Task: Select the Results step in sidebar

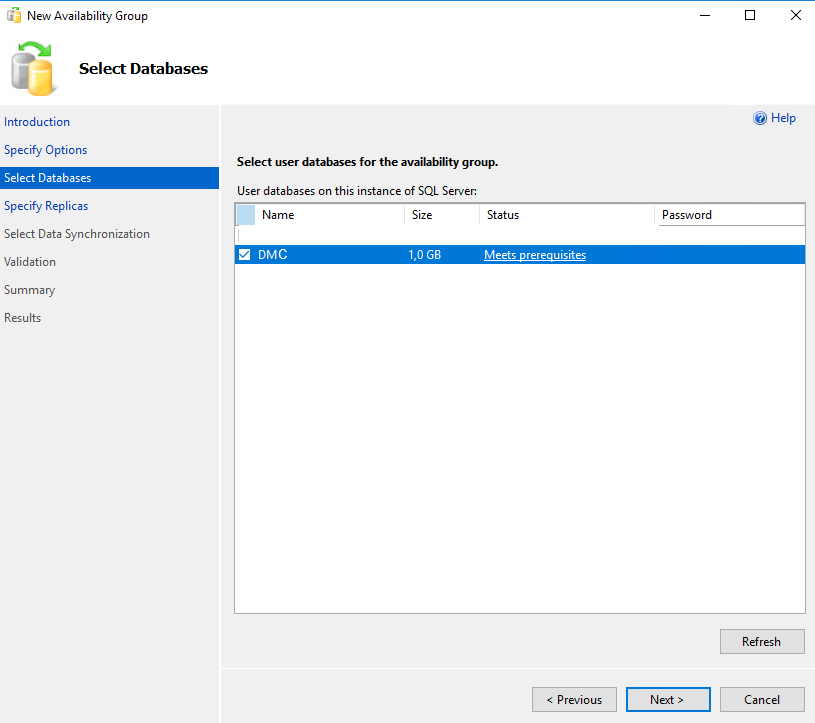Action: tap(22, 318)
